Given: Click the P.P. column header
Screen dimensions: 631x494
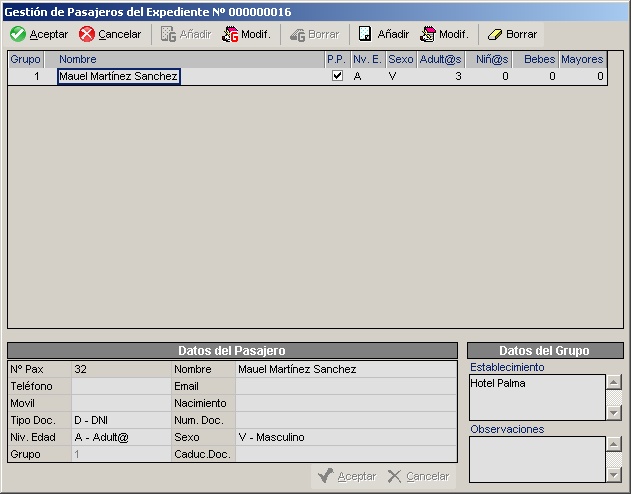Looking at the screenshot, I should 336,60.
